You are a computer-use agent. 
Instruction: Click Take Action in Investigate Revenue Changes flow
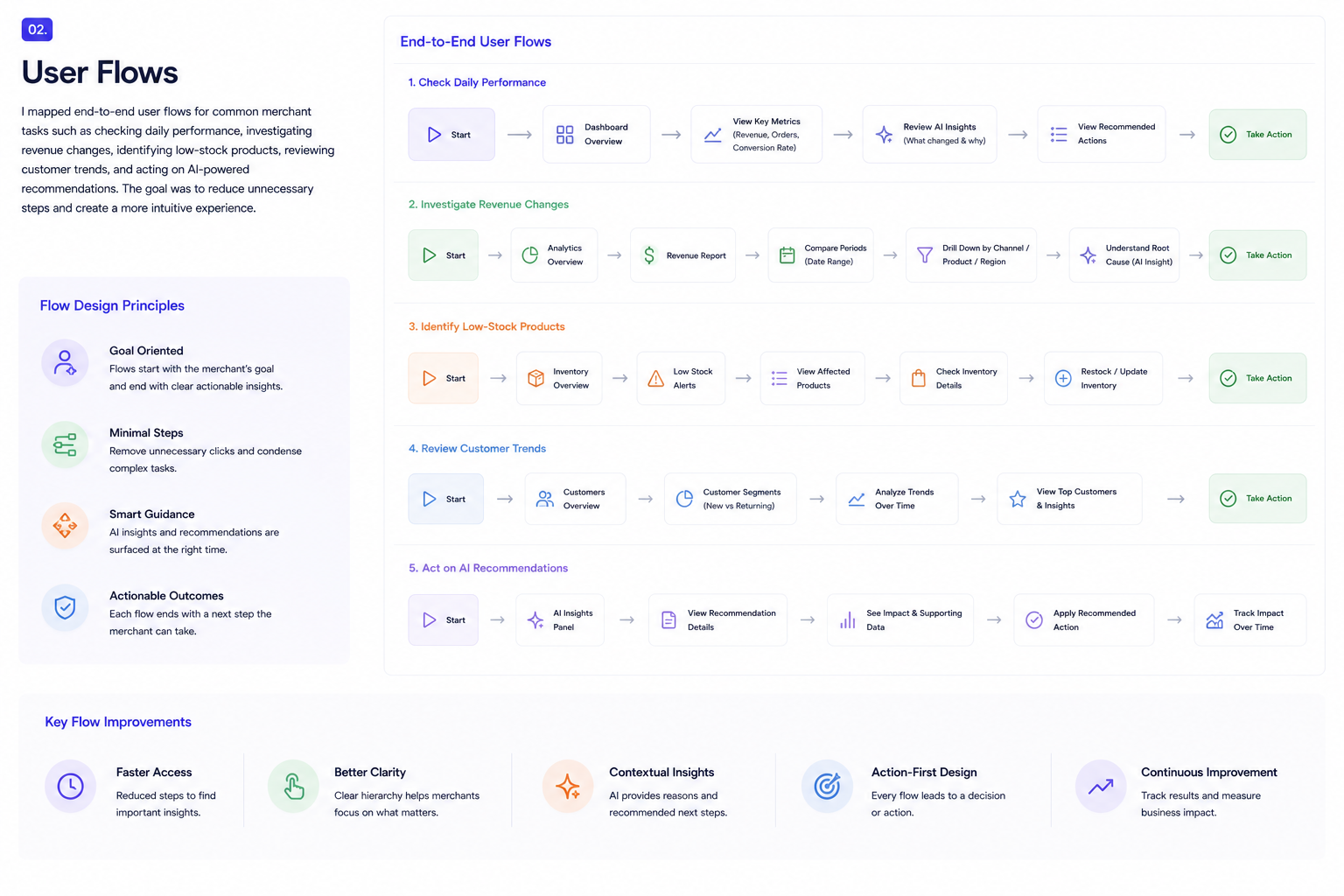click(1257, 255)
